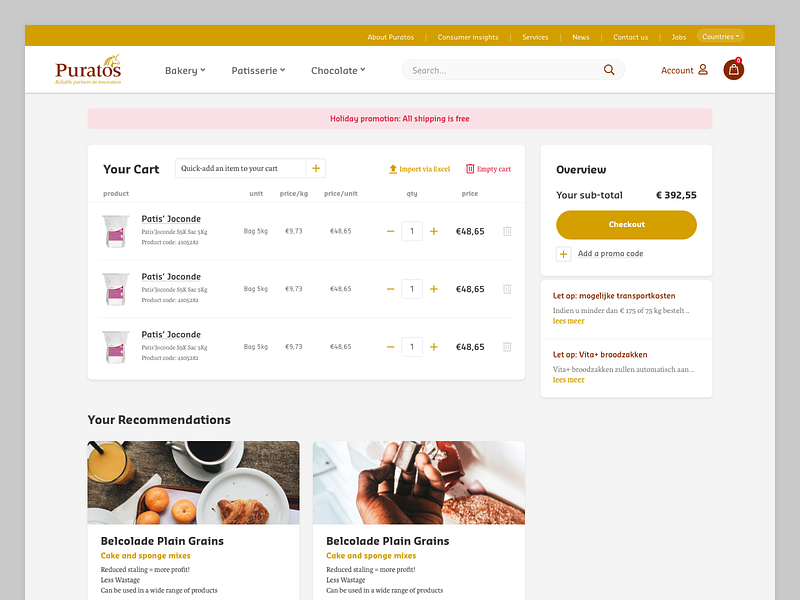This screenshot has width=800, height=600.
Task: Expand the Patisserie menu
Action: coord(258,70)
